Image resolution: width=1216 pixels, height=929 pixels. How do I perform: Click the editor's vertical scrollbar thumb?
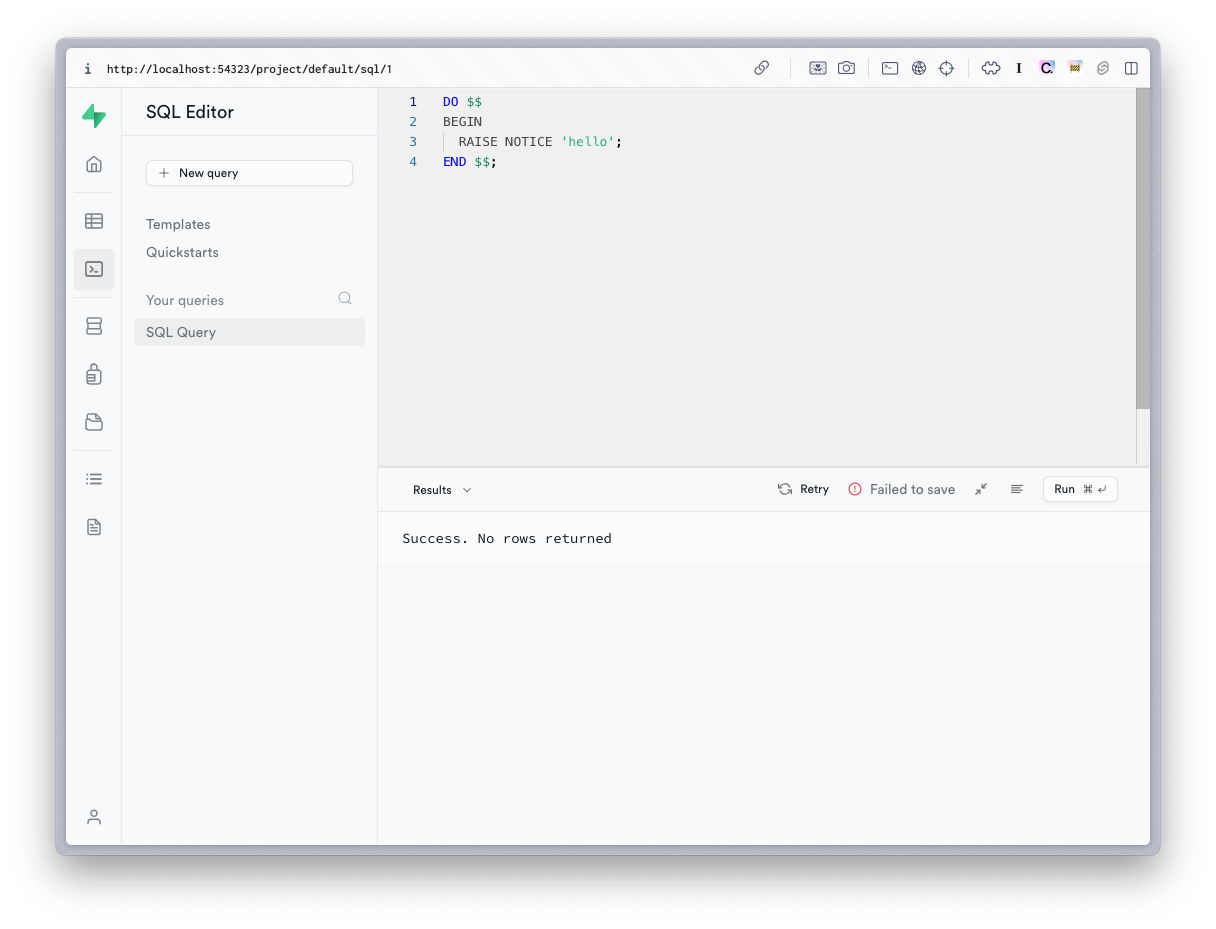pos(1143,248)
